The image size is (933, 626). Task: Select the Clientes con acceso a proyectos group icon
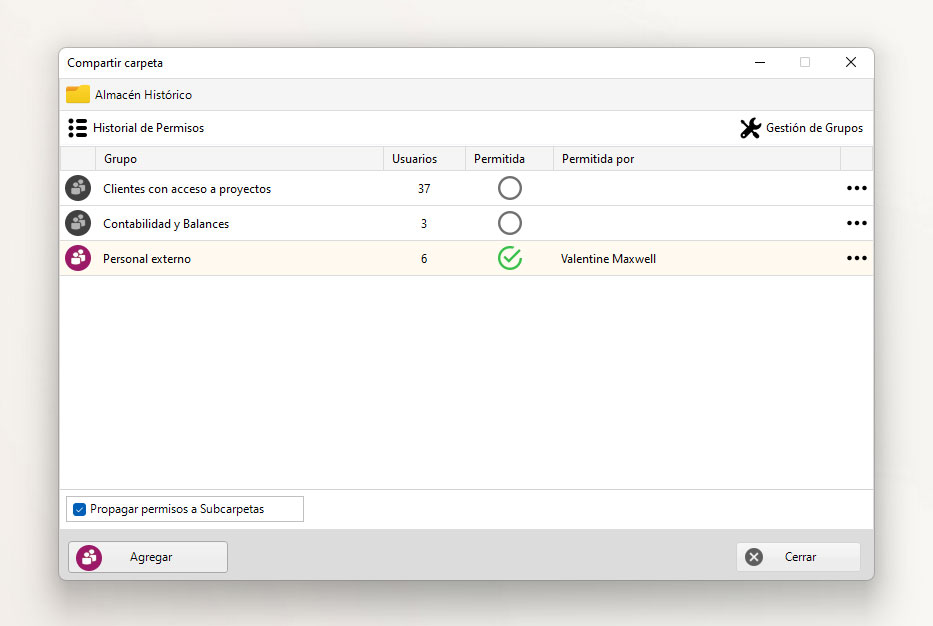[78, 188]
